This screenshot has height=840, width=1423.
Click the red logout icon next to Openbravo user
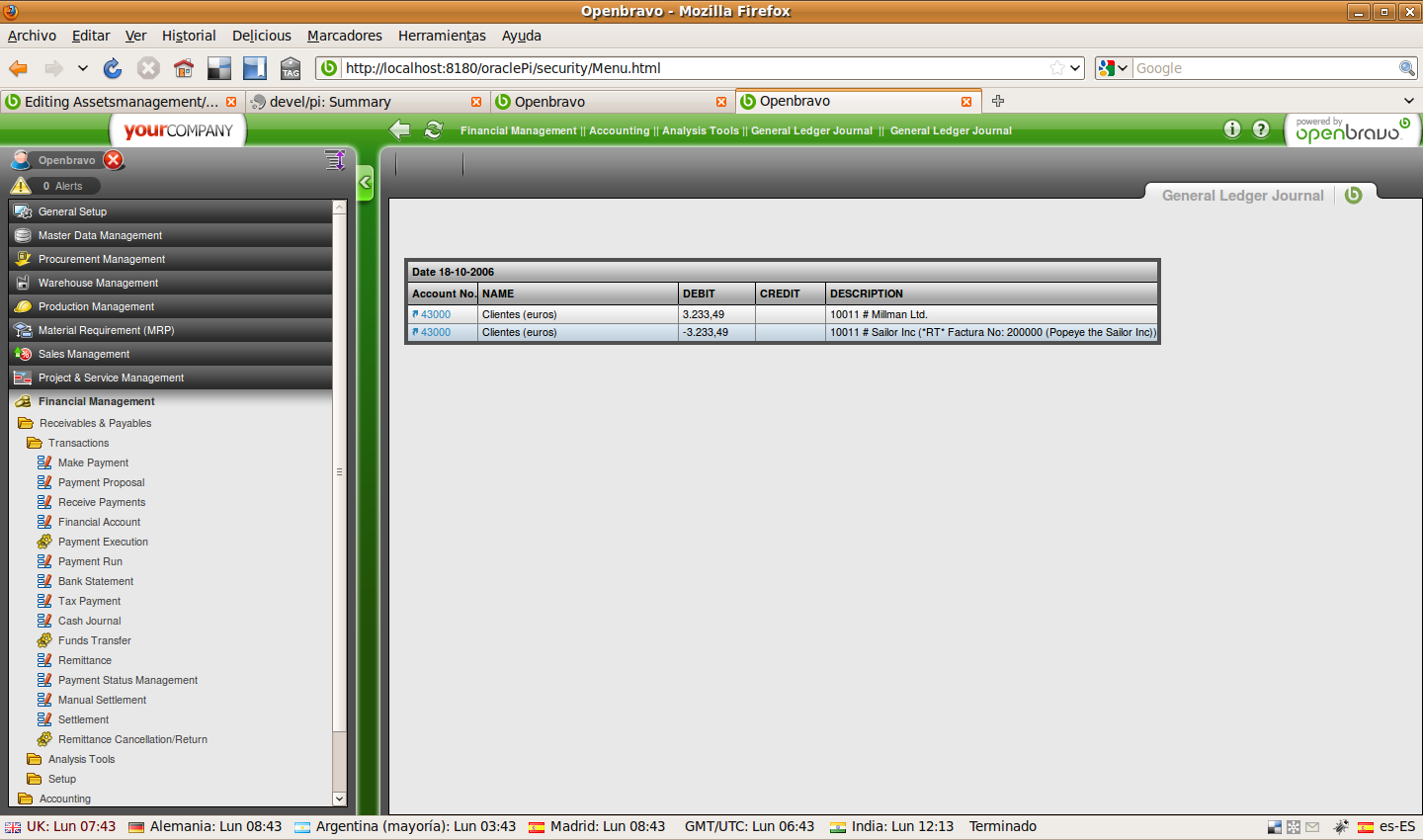[114, 160]
